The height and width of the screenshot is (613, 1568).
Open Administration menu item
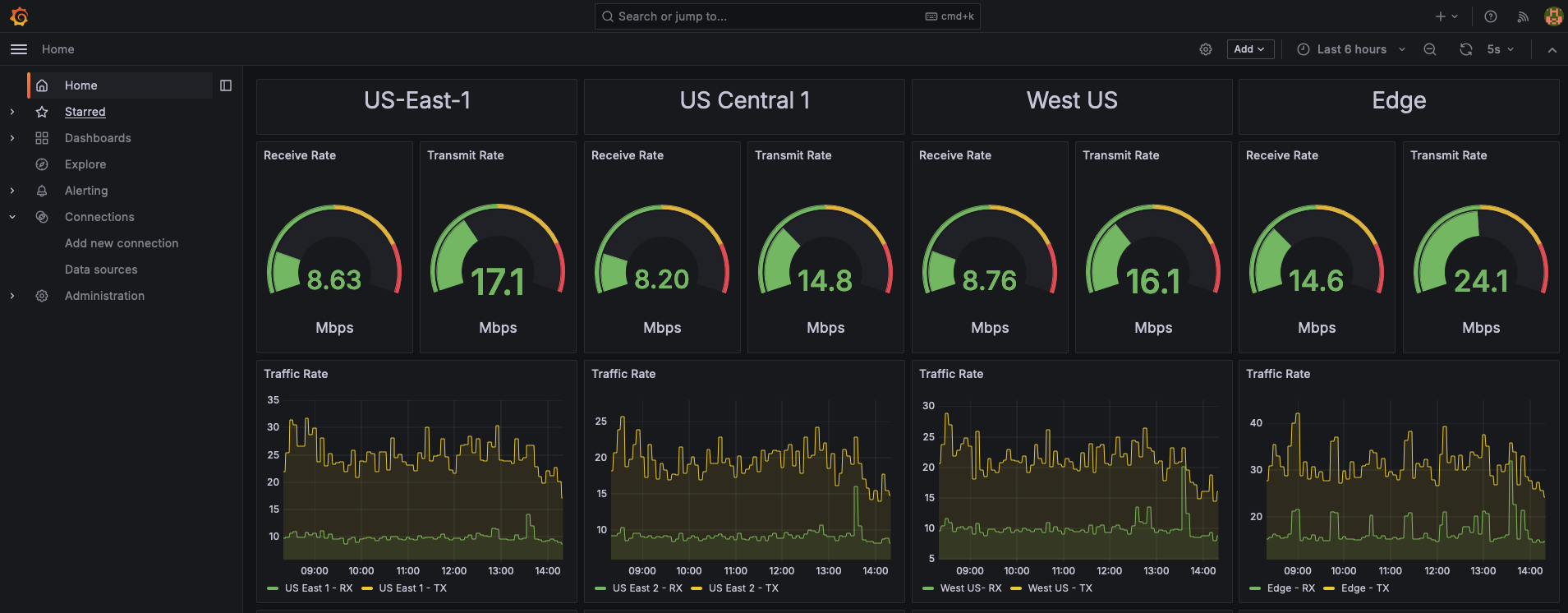tap(104, 296)
